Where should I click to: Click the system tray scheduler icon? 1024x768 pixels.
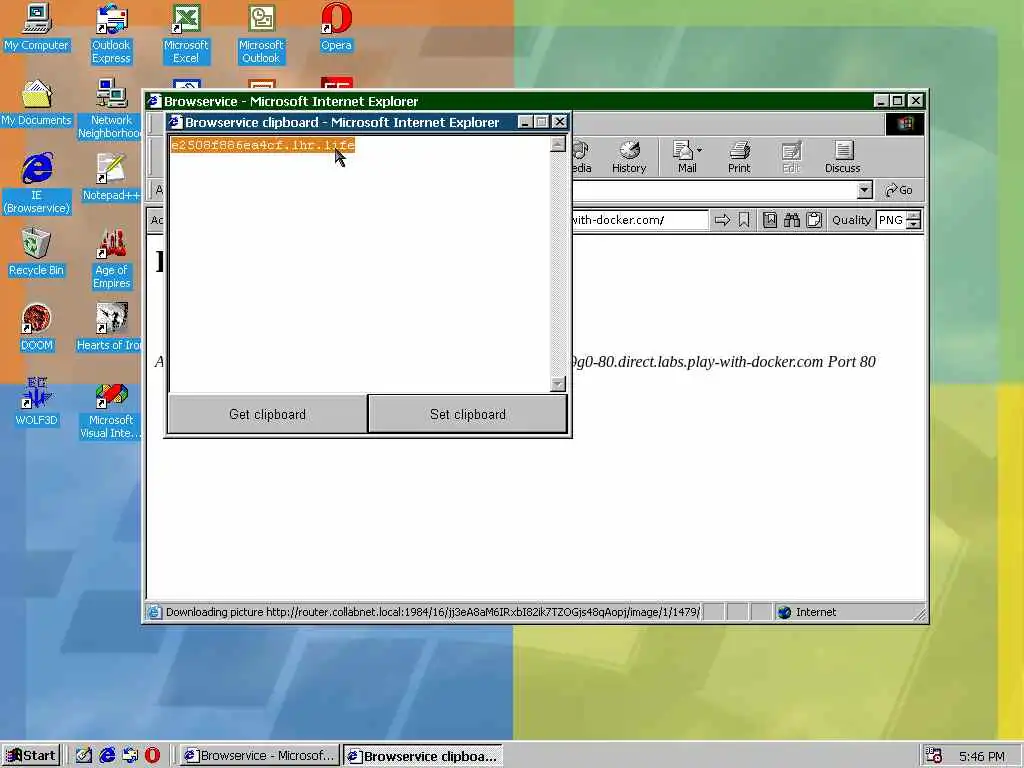934,756
